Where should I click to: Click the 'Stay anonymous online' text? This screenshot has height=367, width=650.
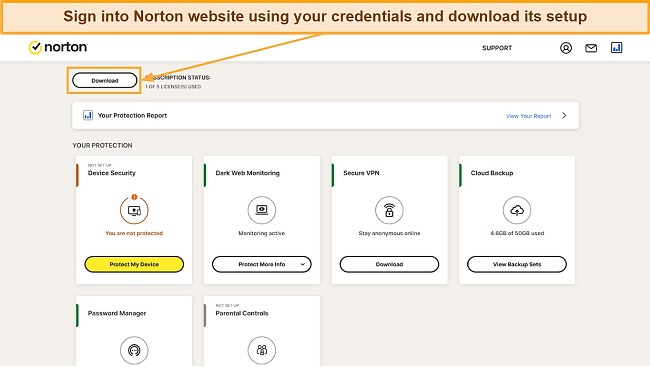click(389, 233)
